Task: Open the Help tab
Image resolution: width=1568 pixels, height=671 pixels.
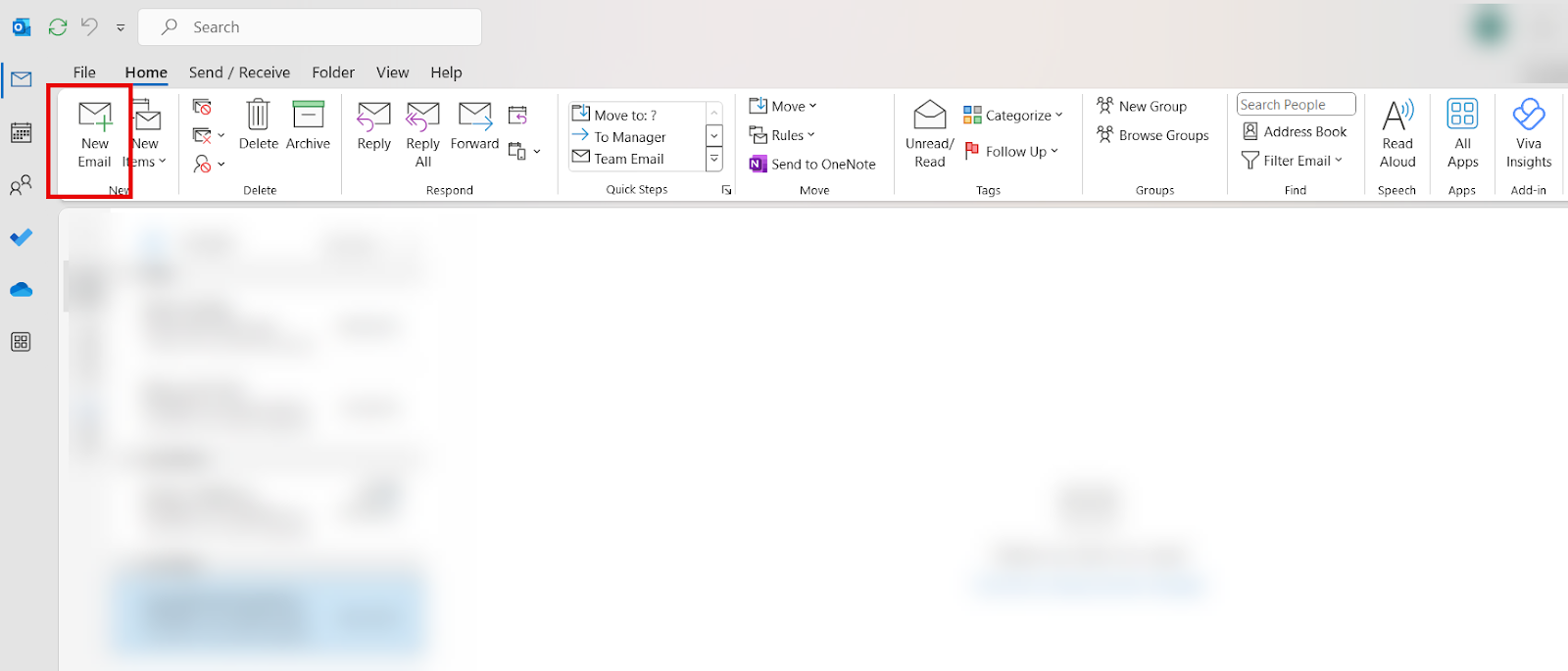Action: tap(446, 72)
